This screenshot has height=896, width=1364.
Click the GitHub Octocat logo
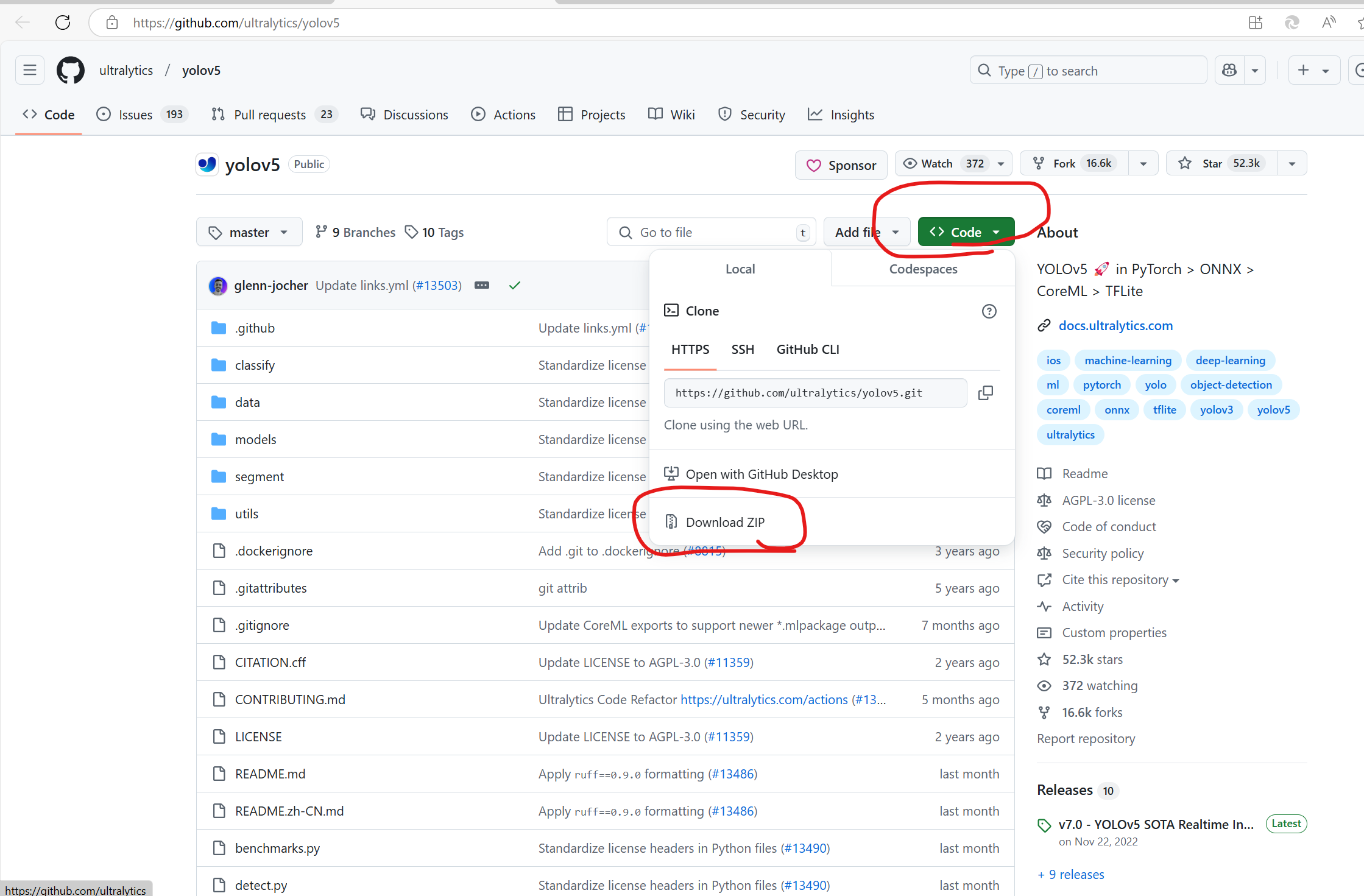71,71
